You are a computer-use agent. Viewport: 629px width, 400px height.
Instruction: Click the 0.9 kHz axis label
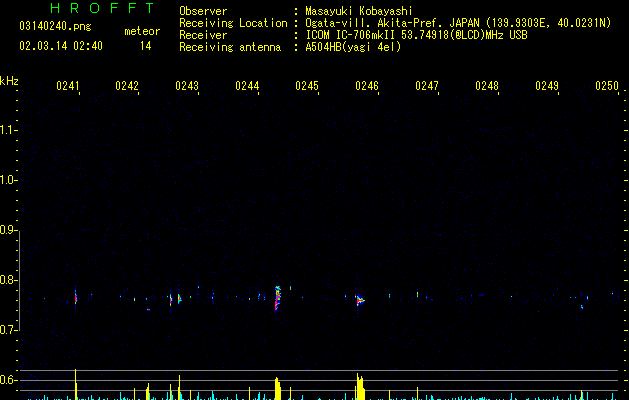pos(8,230)
